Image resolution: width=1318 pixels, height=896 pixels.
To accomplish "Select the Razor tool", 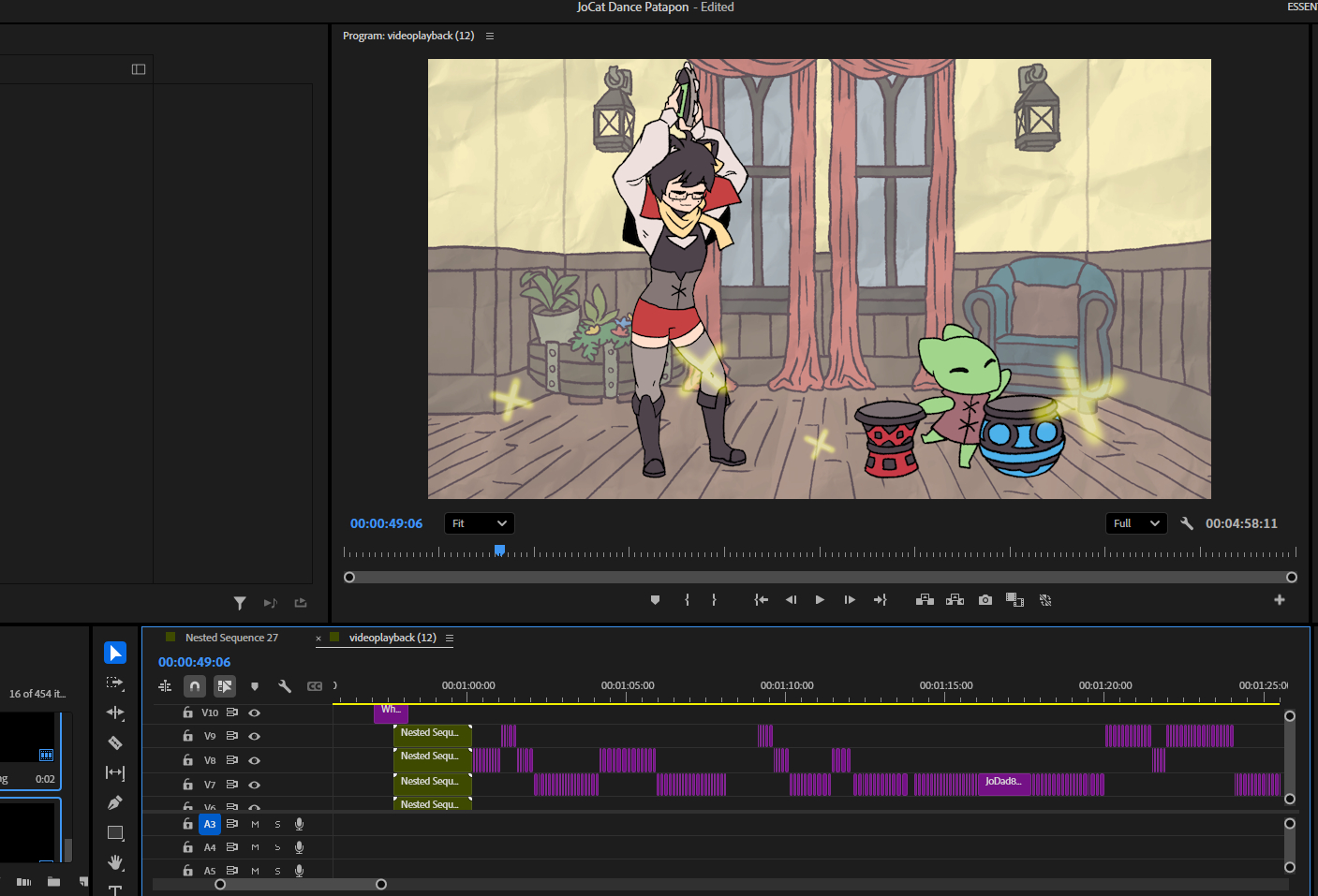I will point(115,742).
